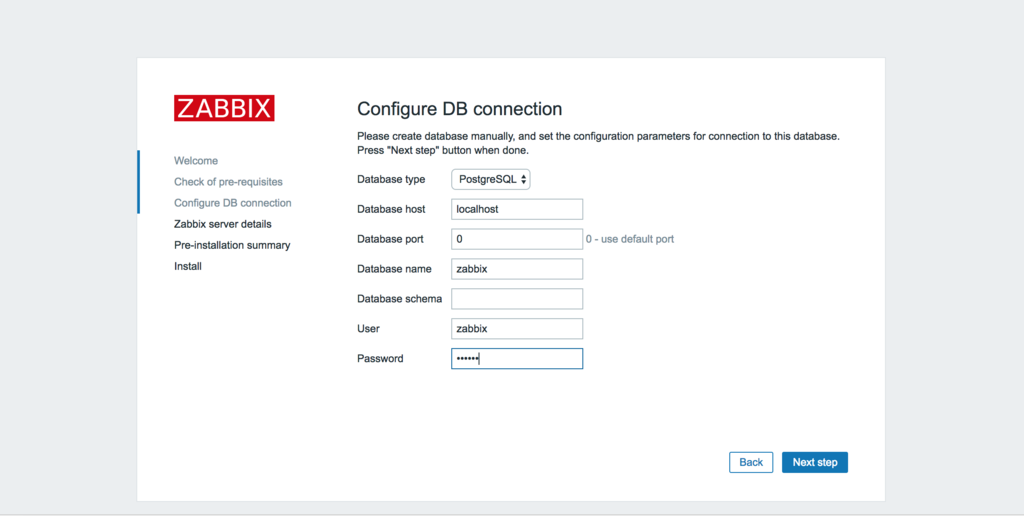Go back with the Back button
This screenshot has width=1024, height=516.
coord(751,462)
